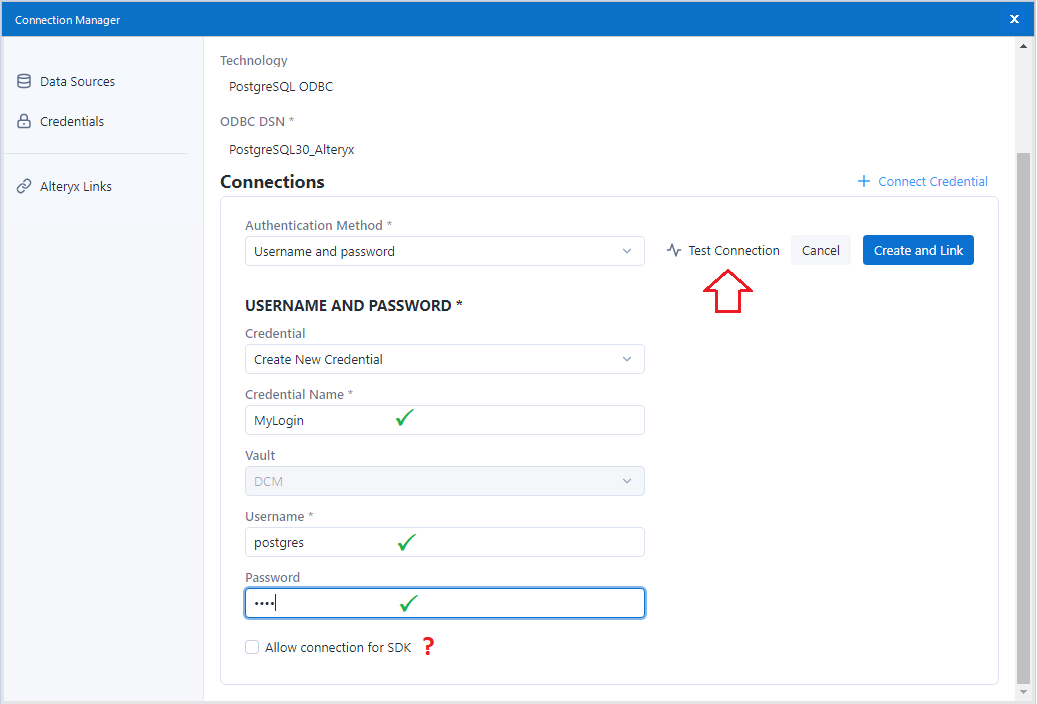Click the green checkmark beside MyLogin
Viewport: 1037px width, 704px height.
(404, 418)
